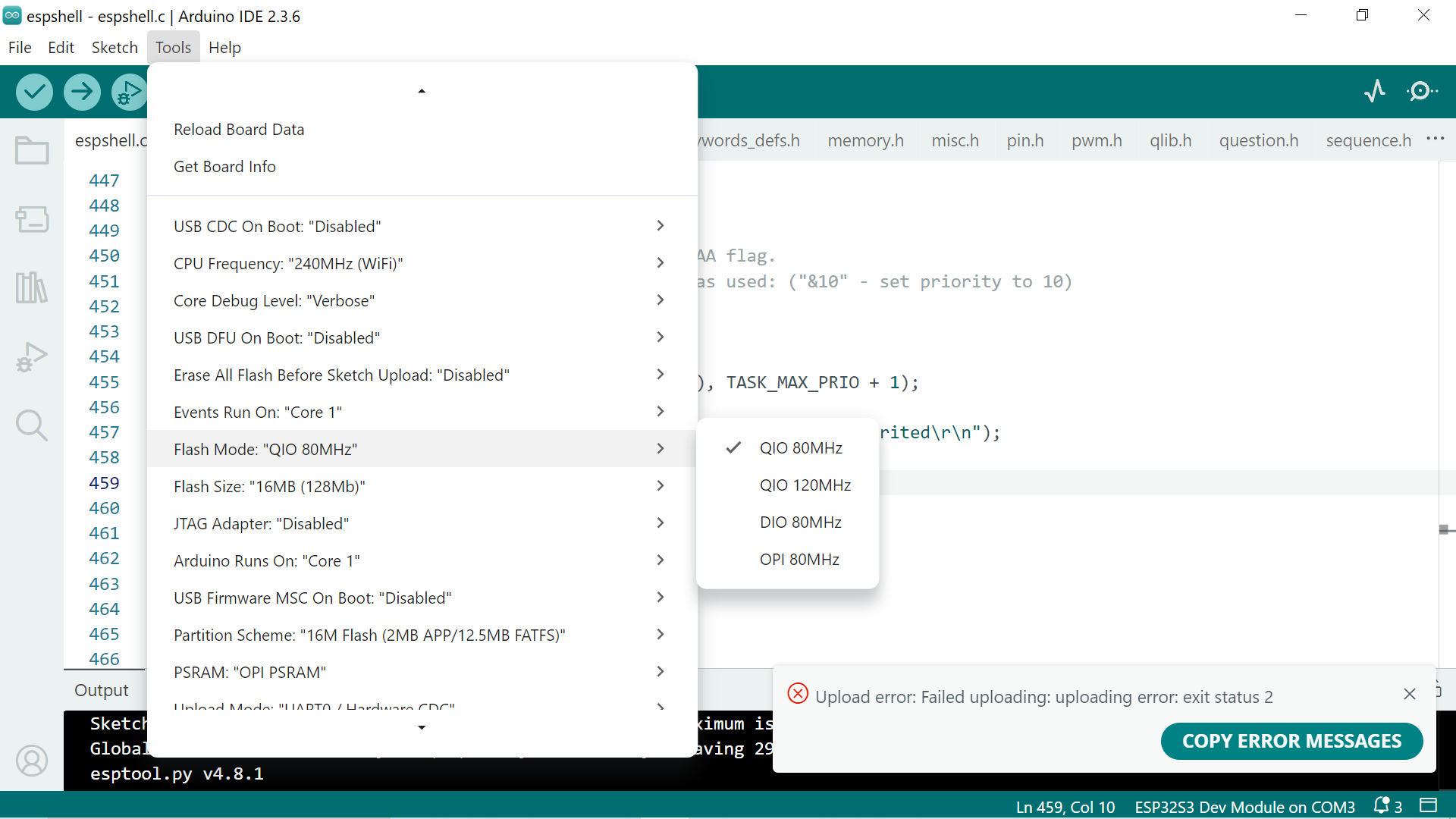Switch to the memory.h tab
The width and height of the screenshot is (1456, 819).
(x=865, y=141)
